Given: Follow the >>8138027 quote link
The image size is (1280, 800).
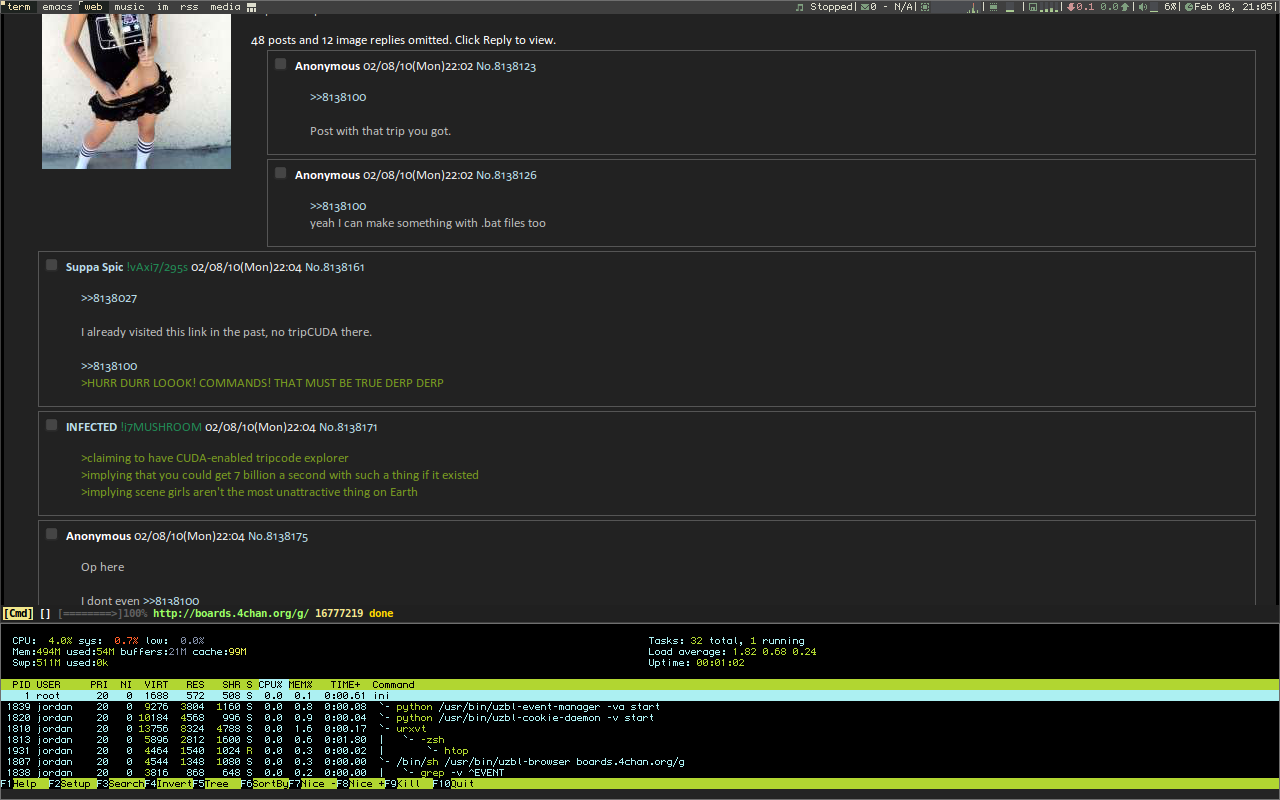Looking at the screenshot, I should pyautogui.click(x=109, y=298).
